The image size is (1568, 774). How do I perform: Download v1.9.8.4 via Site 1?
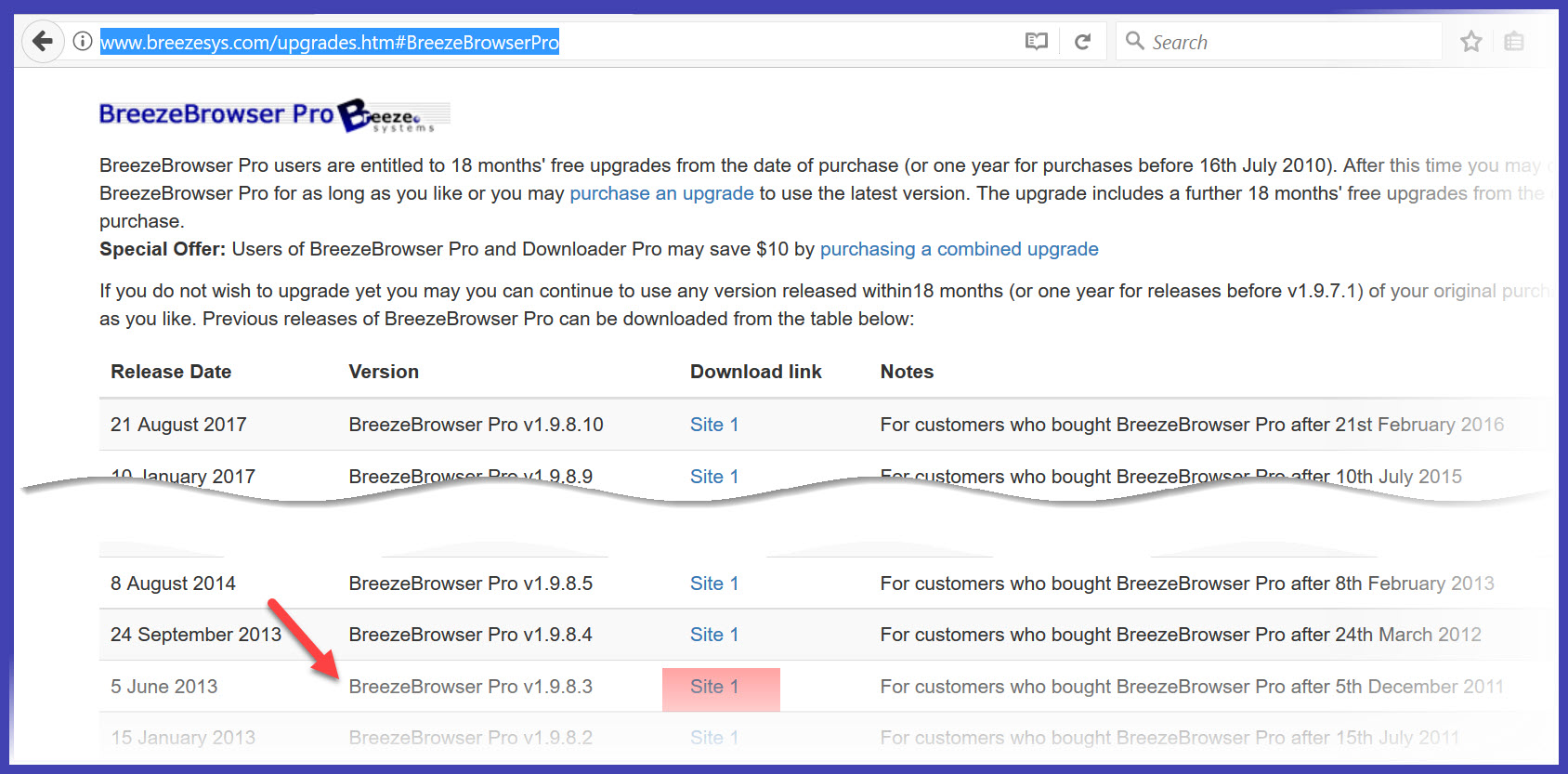point(714,635)
